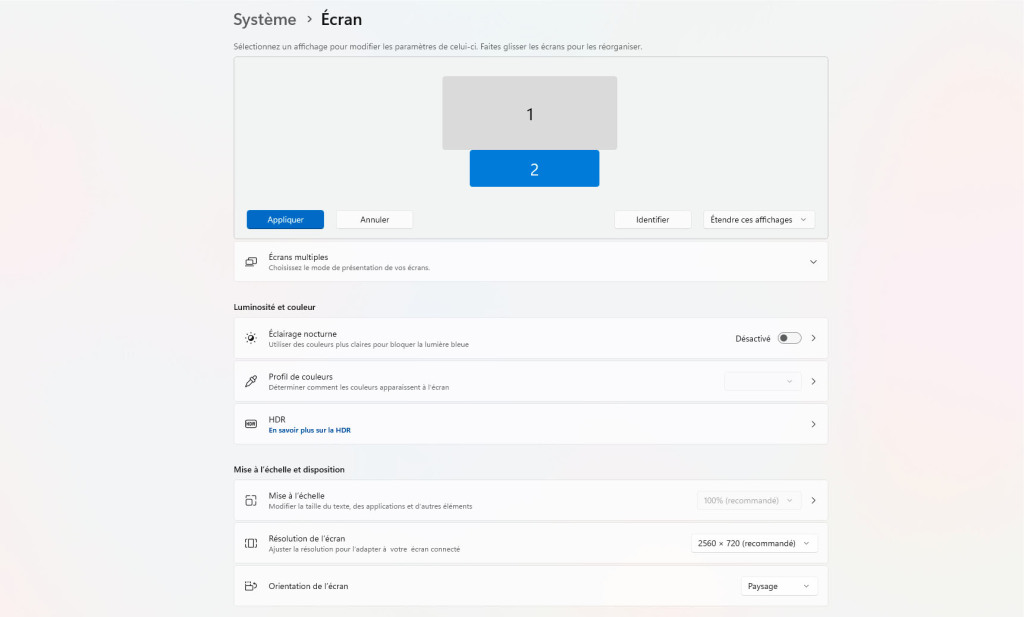Open the Orientation de l'écran Paysage dropdown
The height and width of the screenshot is (617, 1024).
tap(778, 586)
